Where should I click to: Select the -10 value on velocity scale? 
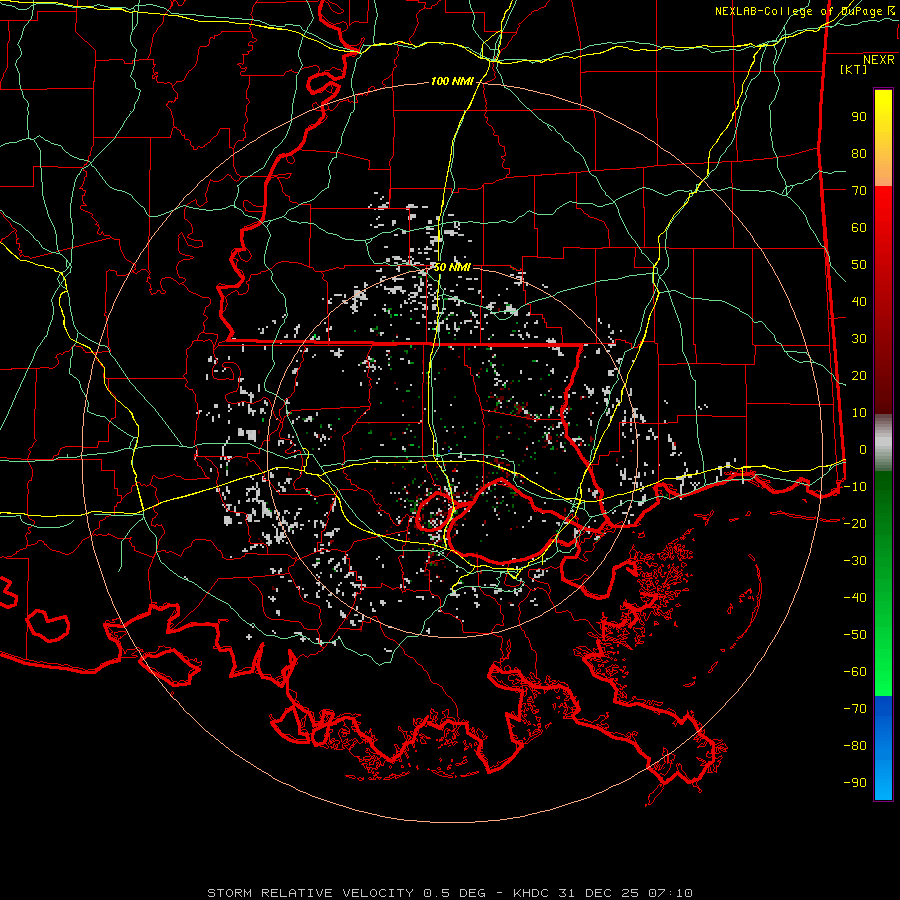(x=855, y=487)
